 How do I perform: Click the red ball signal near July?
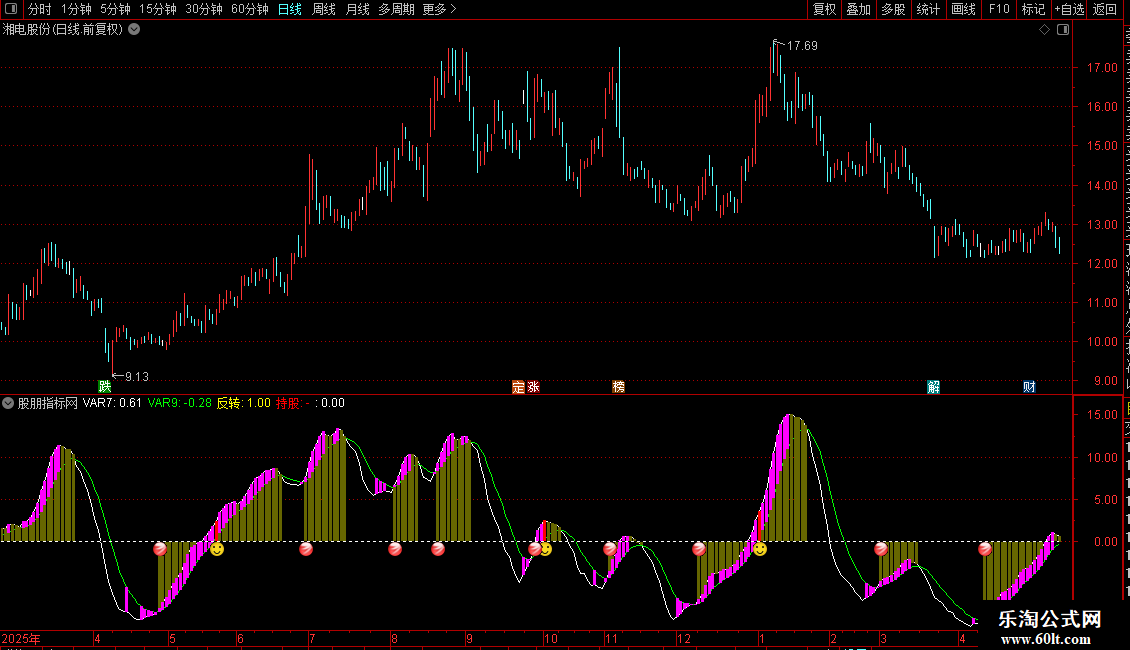click(306, 549)
